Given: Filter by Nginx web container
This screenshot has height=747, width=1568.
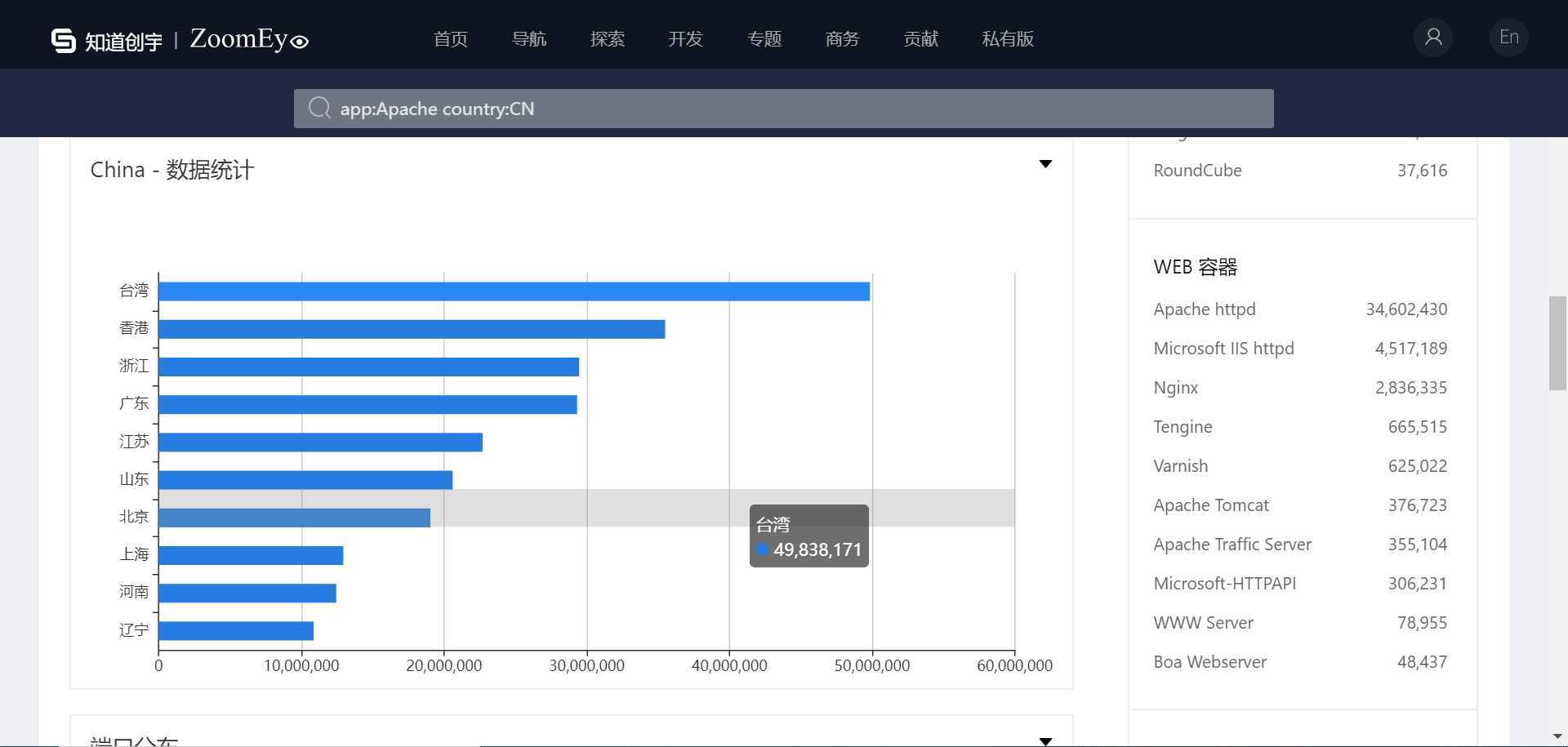Looking at the screenshot, I should 1175,388.
